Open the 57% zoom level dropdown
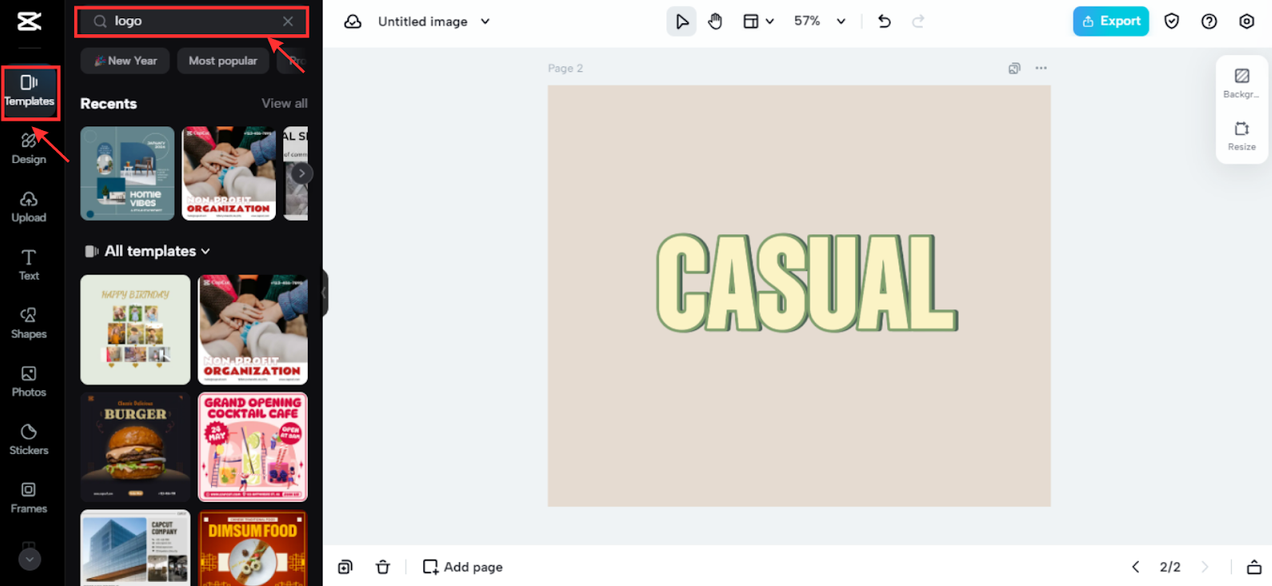The width and height of the screenshot is (1272, 586). coord(820,21)
